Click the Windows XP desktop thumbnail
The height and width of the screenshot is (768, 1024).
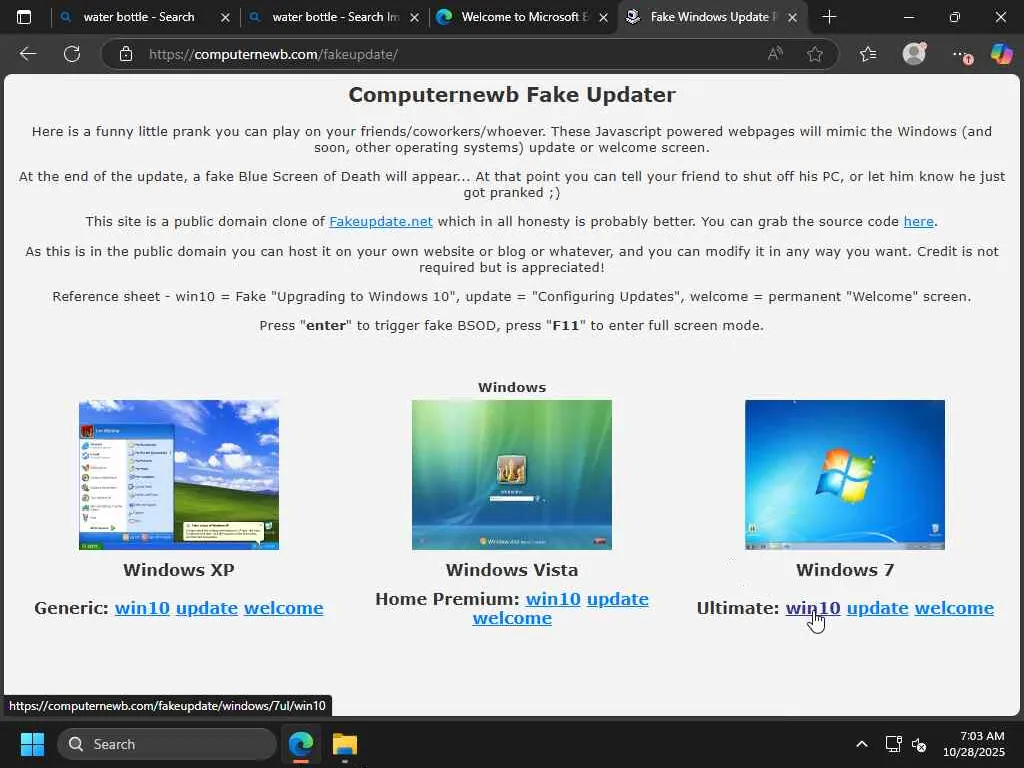pyautogui.click(x=179, y=475)
